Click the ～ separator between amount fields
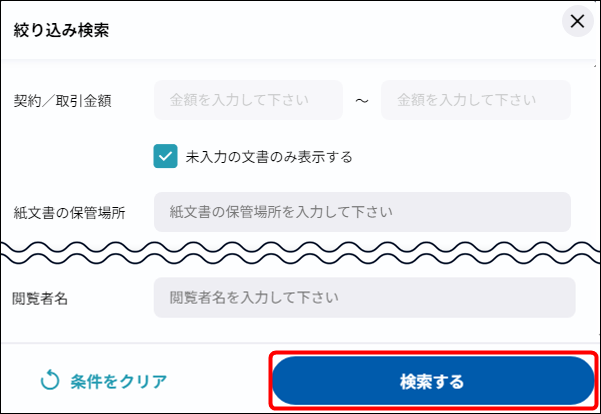 pos(362,101)
